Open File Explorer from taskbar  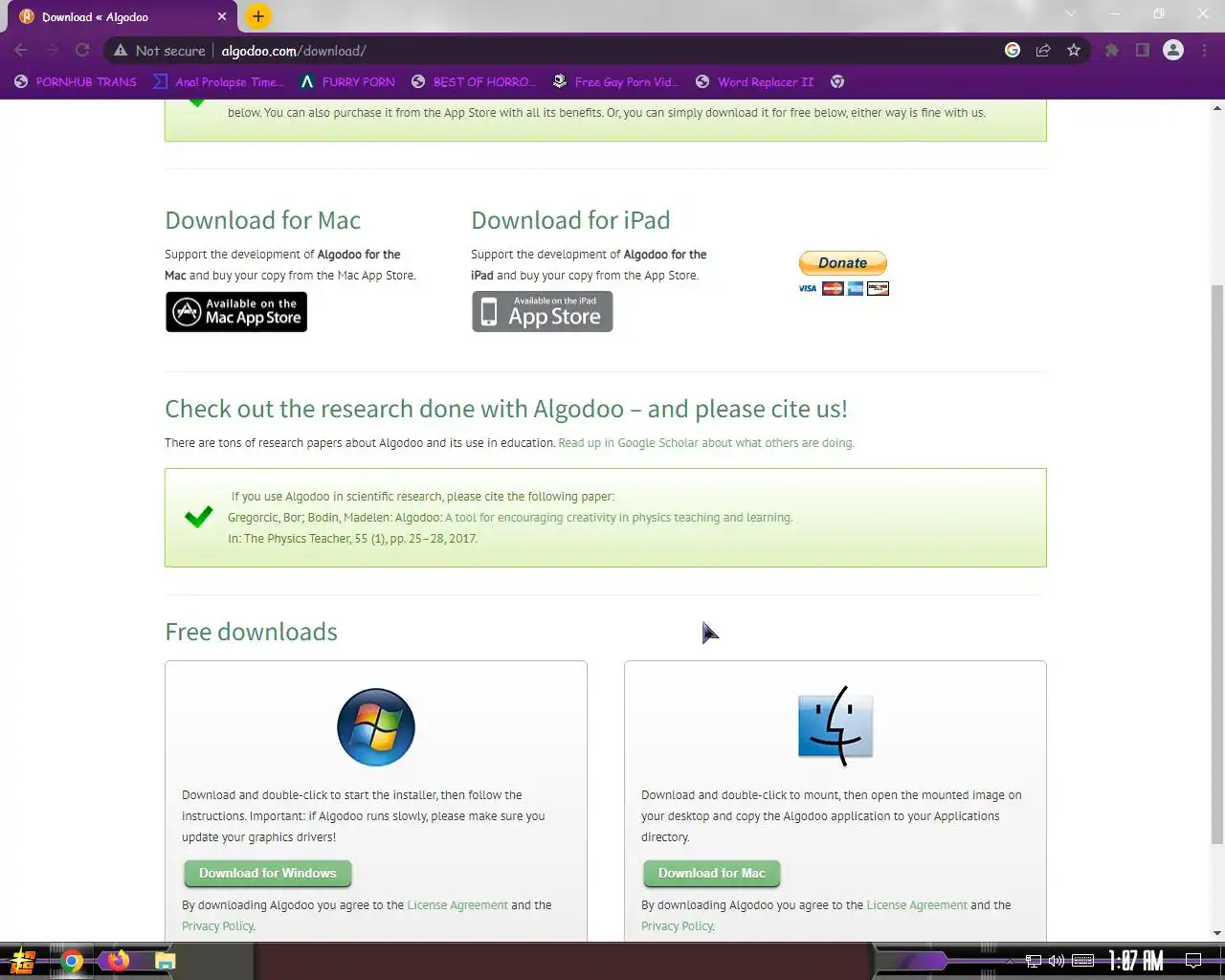click(166, 961)
